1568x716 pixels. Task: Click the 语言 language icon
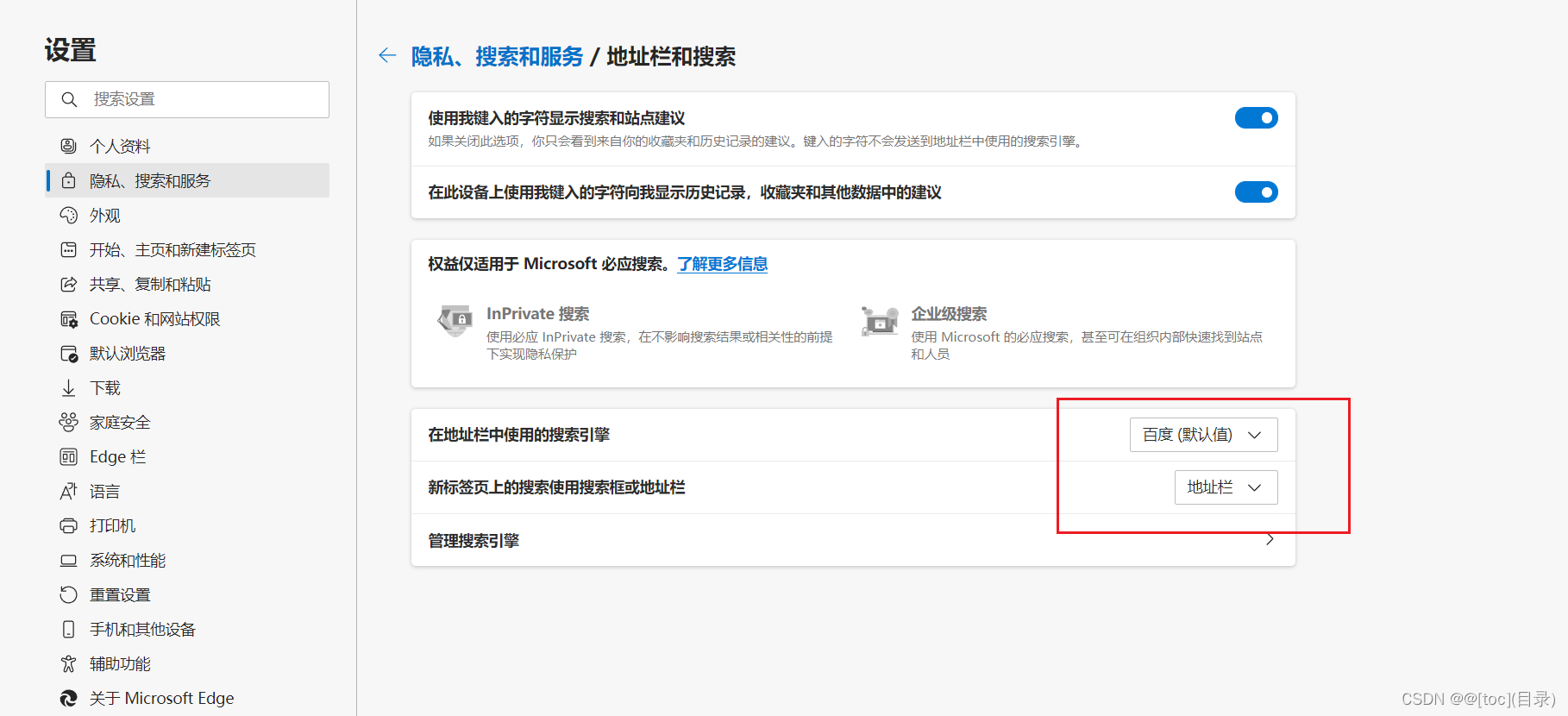68,491
